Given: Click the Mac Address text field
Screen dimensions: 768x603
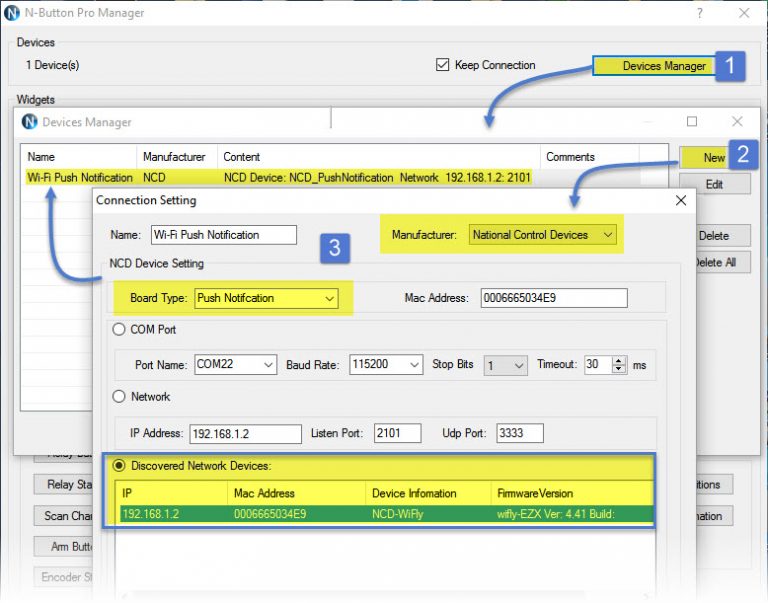Looking at the screenshot, I should click(553, 298).
